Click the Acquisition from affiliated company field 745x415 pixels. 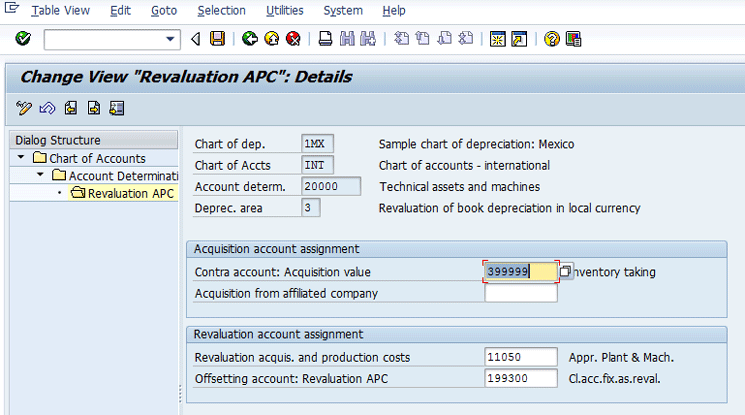click(520, 294)
